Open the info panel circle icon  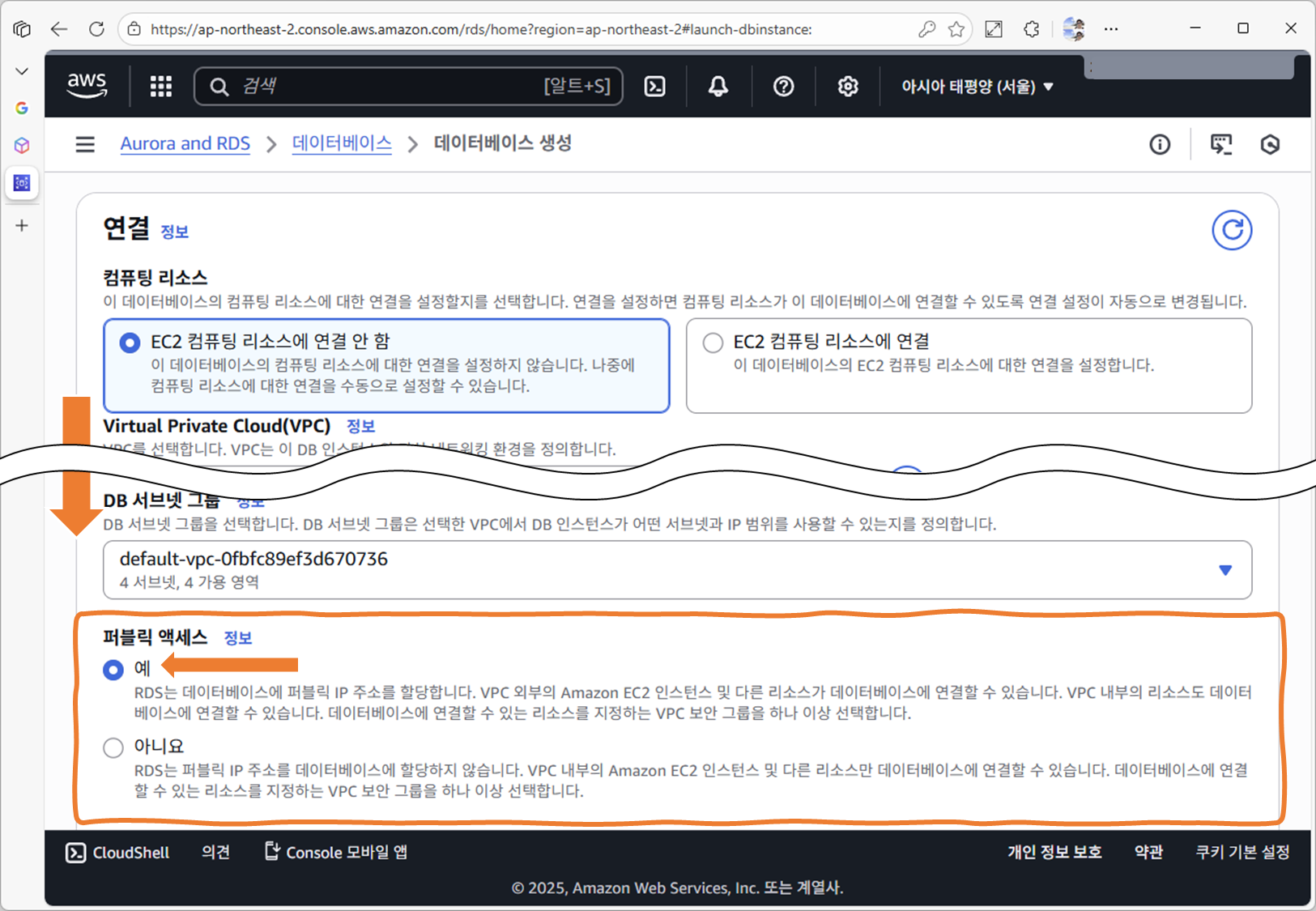click(1160, 144)
